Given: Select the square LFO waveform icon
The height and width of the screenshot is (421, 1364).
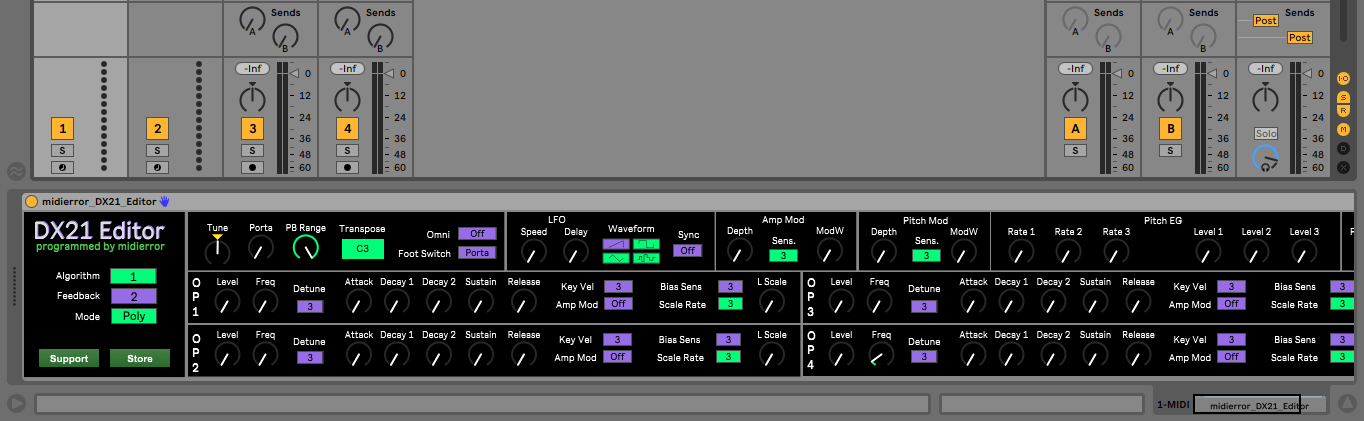Looking at the screenshot, I should pyautogui.click(x=645, y=244).
